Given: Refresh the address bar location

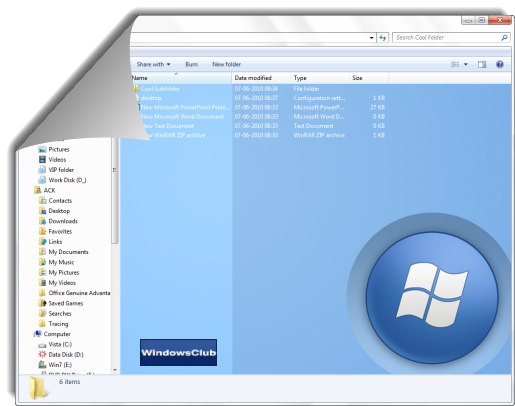Looking at the screenshot, I should point(383,38).
